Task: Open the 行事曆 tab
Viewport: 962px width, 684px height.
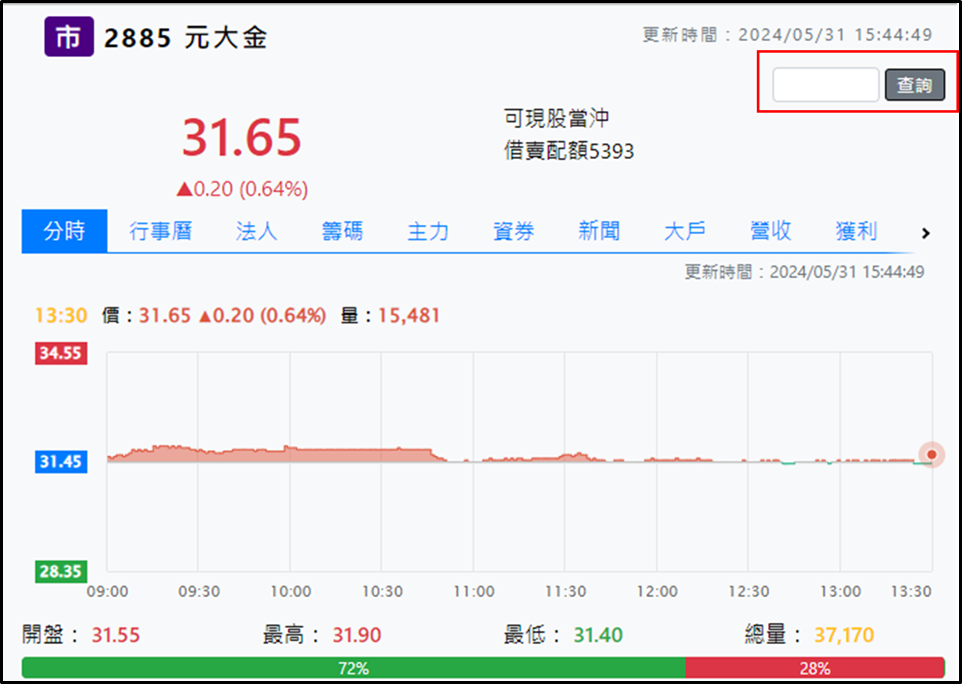Action: click(161, 231)
